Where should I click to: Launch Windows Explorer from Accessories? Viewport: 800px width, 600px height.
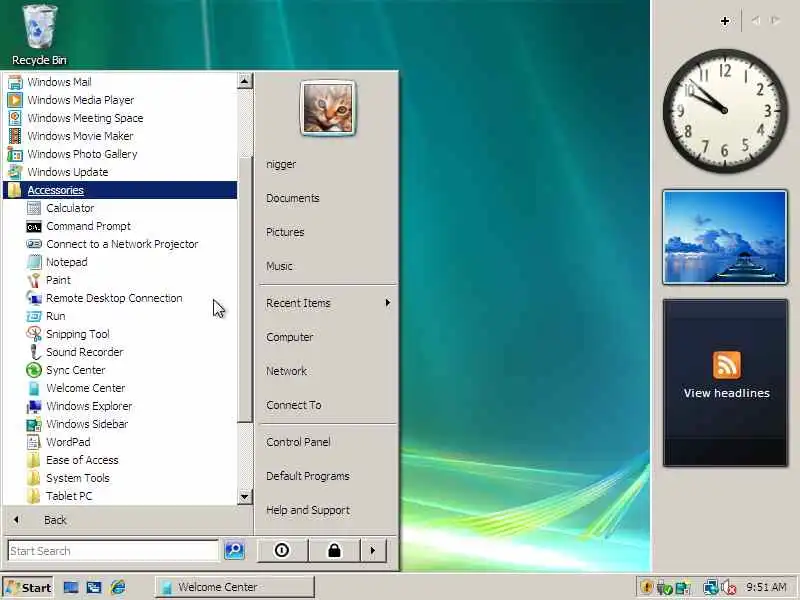coord(79,406)
